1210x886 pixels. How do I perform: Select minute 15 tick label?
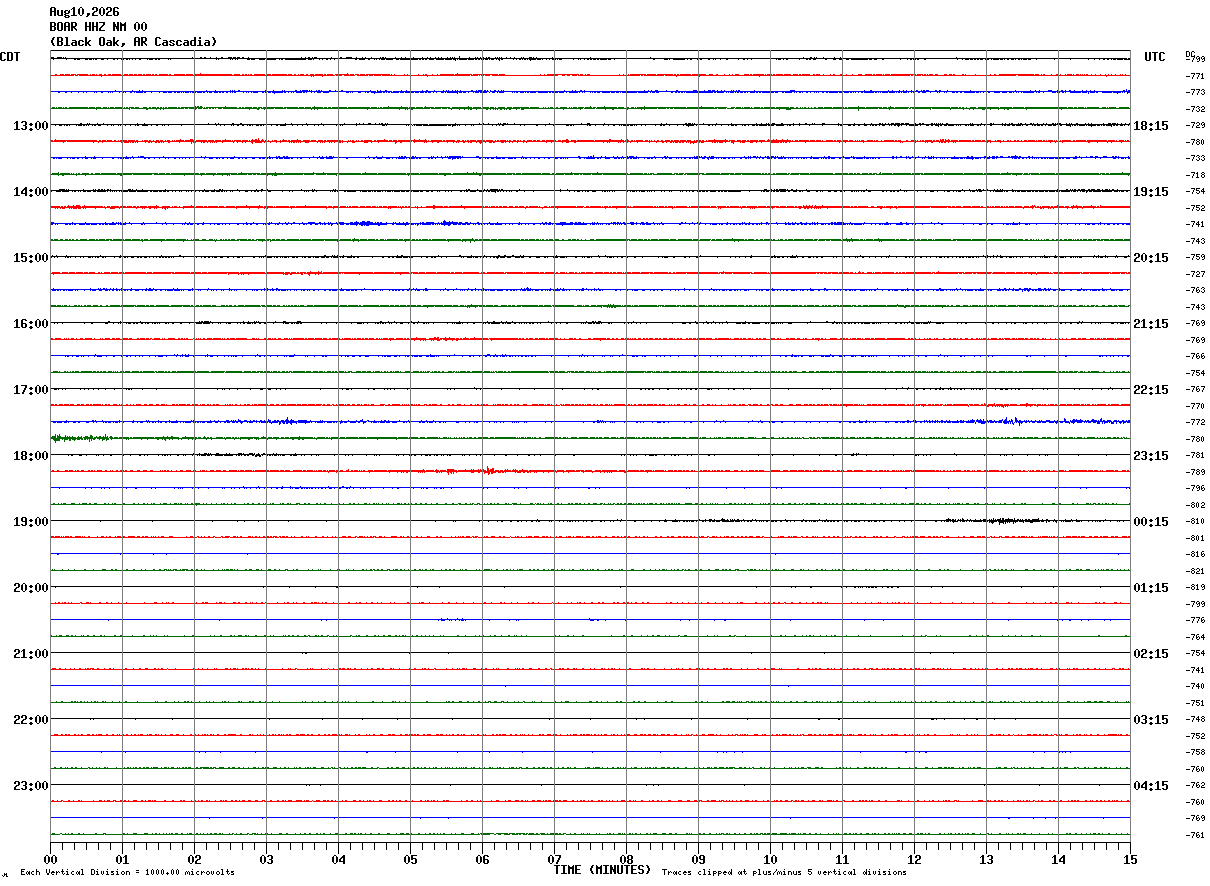tap(1130, 859)
